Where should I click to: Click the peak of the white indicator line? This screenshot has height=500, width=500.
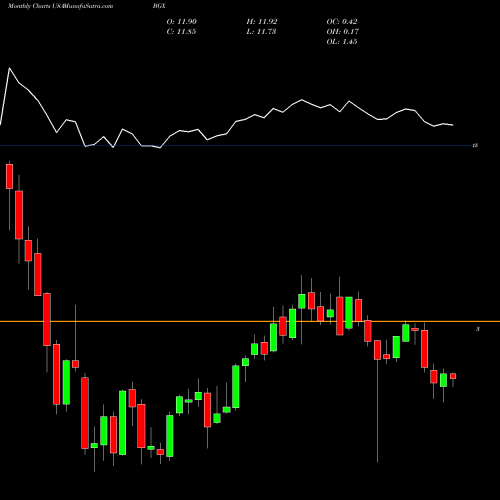tap(9, 68)
